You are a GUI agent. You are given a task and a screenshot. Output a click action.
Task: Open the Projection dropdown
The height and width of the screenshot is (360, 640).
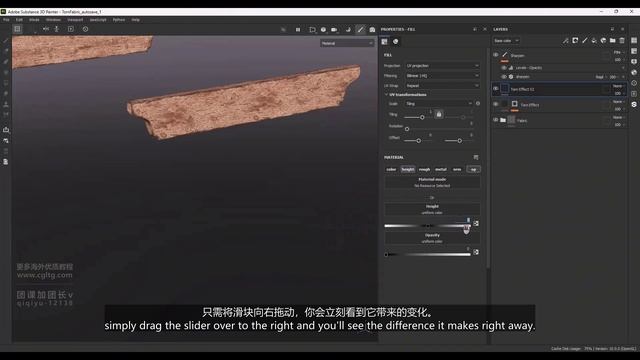(442, 66)
